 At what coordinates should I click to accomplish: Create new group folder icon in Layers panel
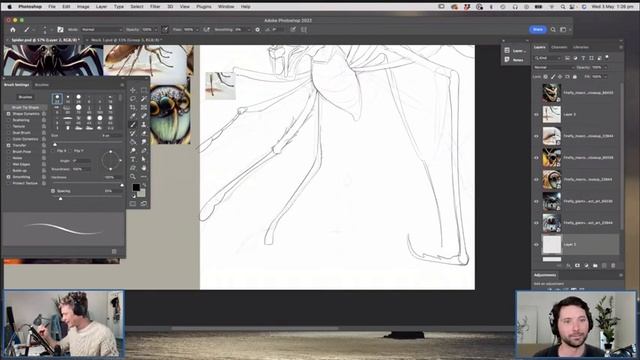[x=595, y=265]
